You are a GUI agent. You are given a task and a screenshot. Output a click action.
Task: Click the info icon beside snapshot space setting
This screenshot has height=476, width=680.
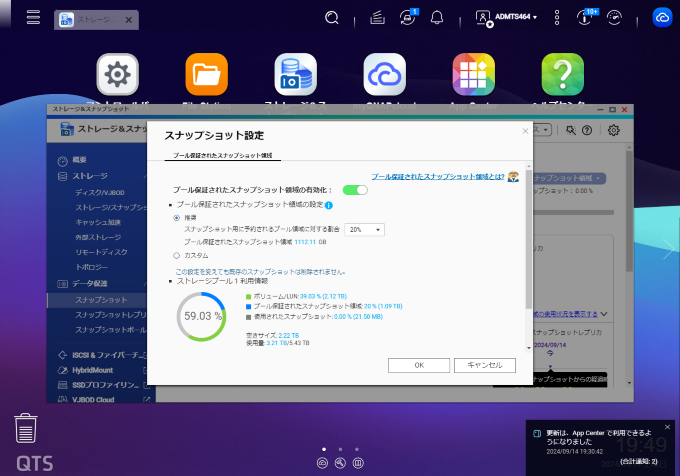click(329, 205)
